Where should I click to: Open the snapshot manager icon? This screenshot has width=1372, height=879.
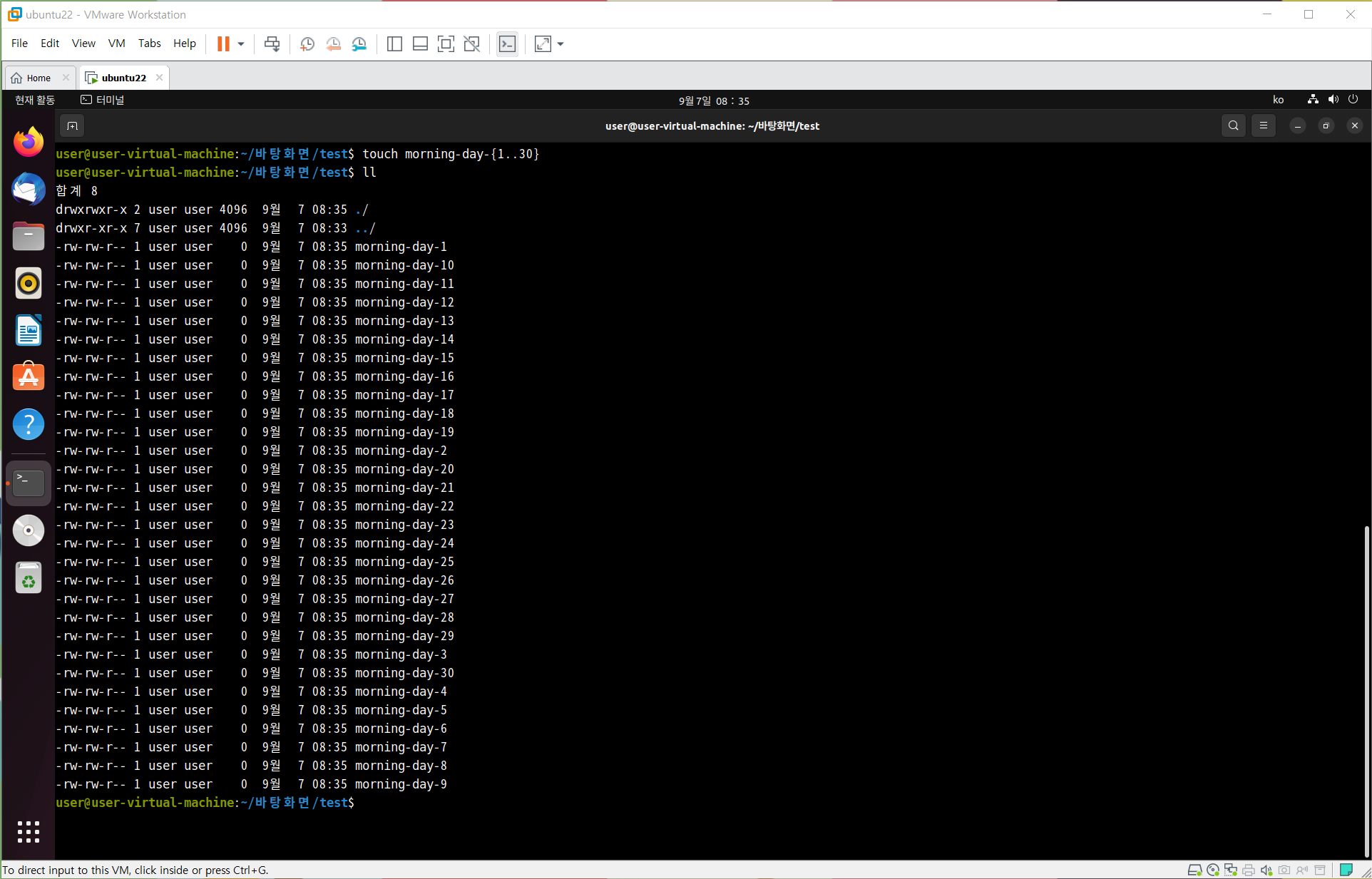point(359,44)
